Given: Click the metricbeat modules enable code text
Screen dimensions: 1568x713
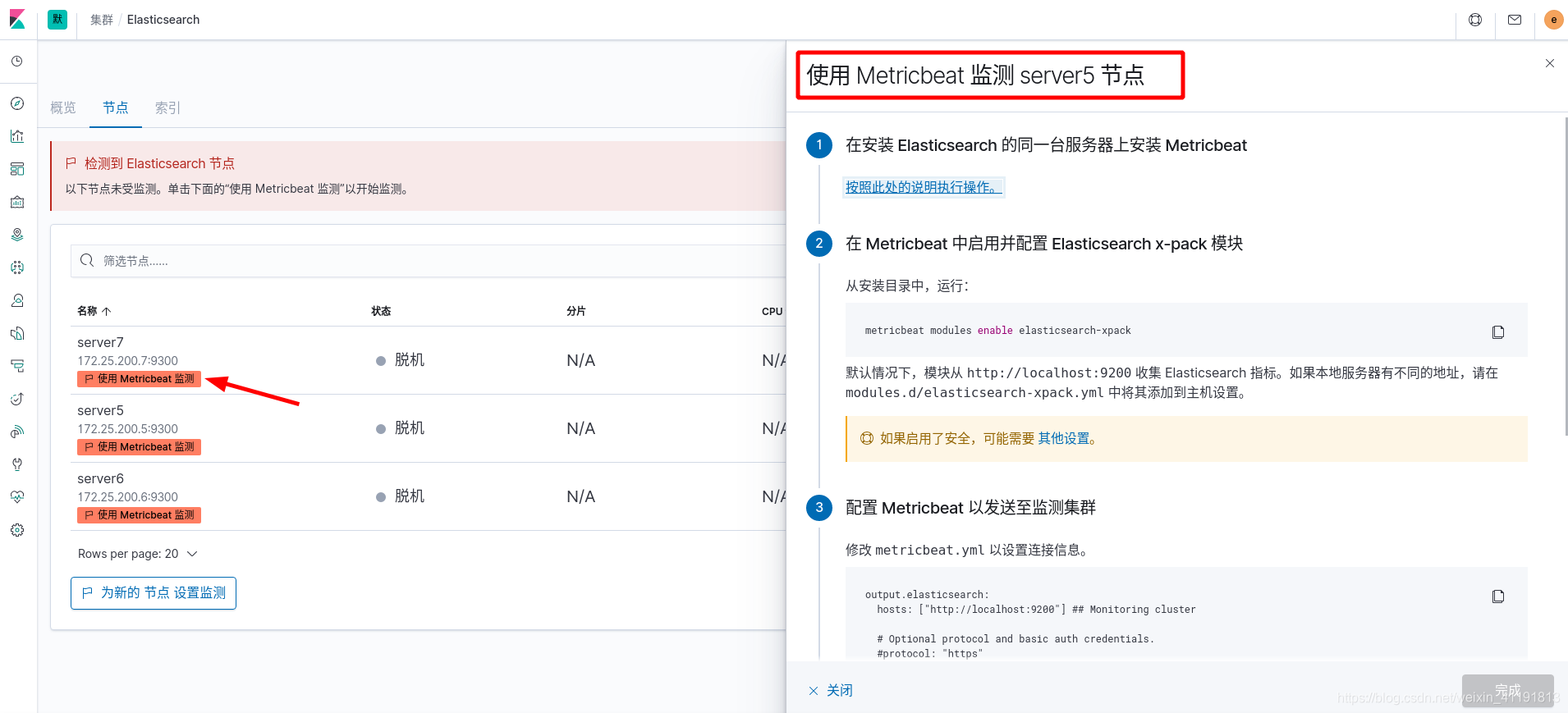Looking at the screenshot, I should (x=997, y=331).
